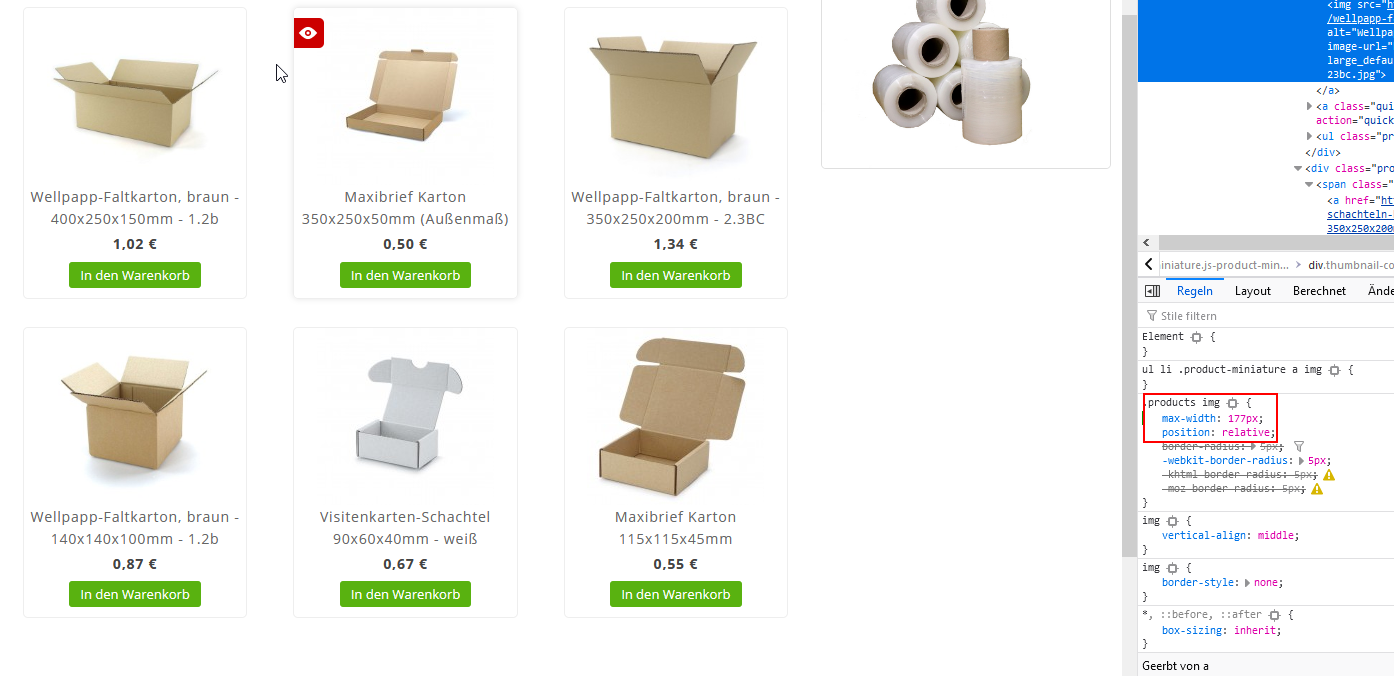This screenshot has height=676, width=1394.
Task: Toggle the devtools pane layout icon
Action: tap(1152, 291)
